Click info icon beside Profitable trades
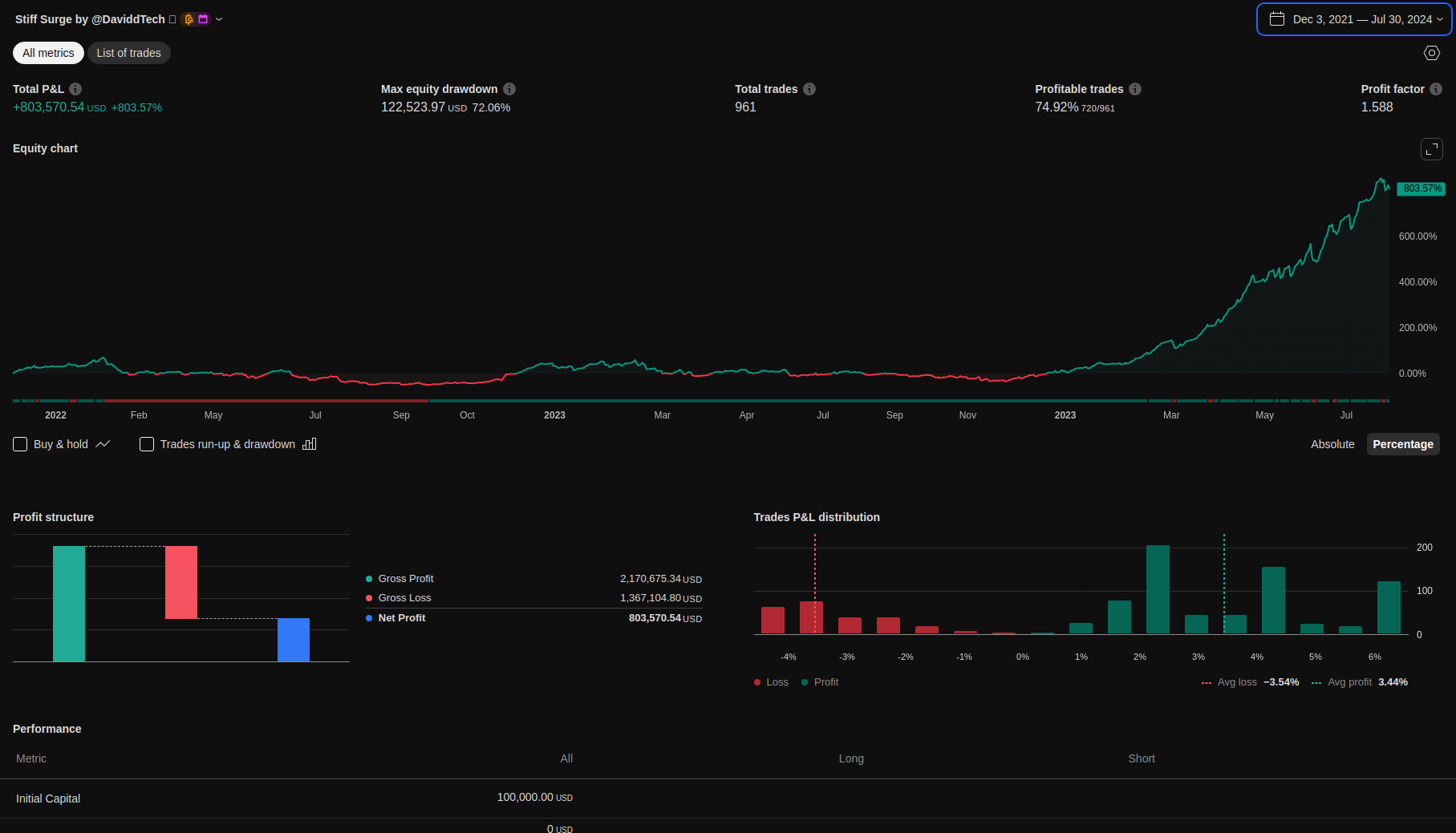Image resolution: width=1456 pixels, height=833 pixels. point(1135,89)
